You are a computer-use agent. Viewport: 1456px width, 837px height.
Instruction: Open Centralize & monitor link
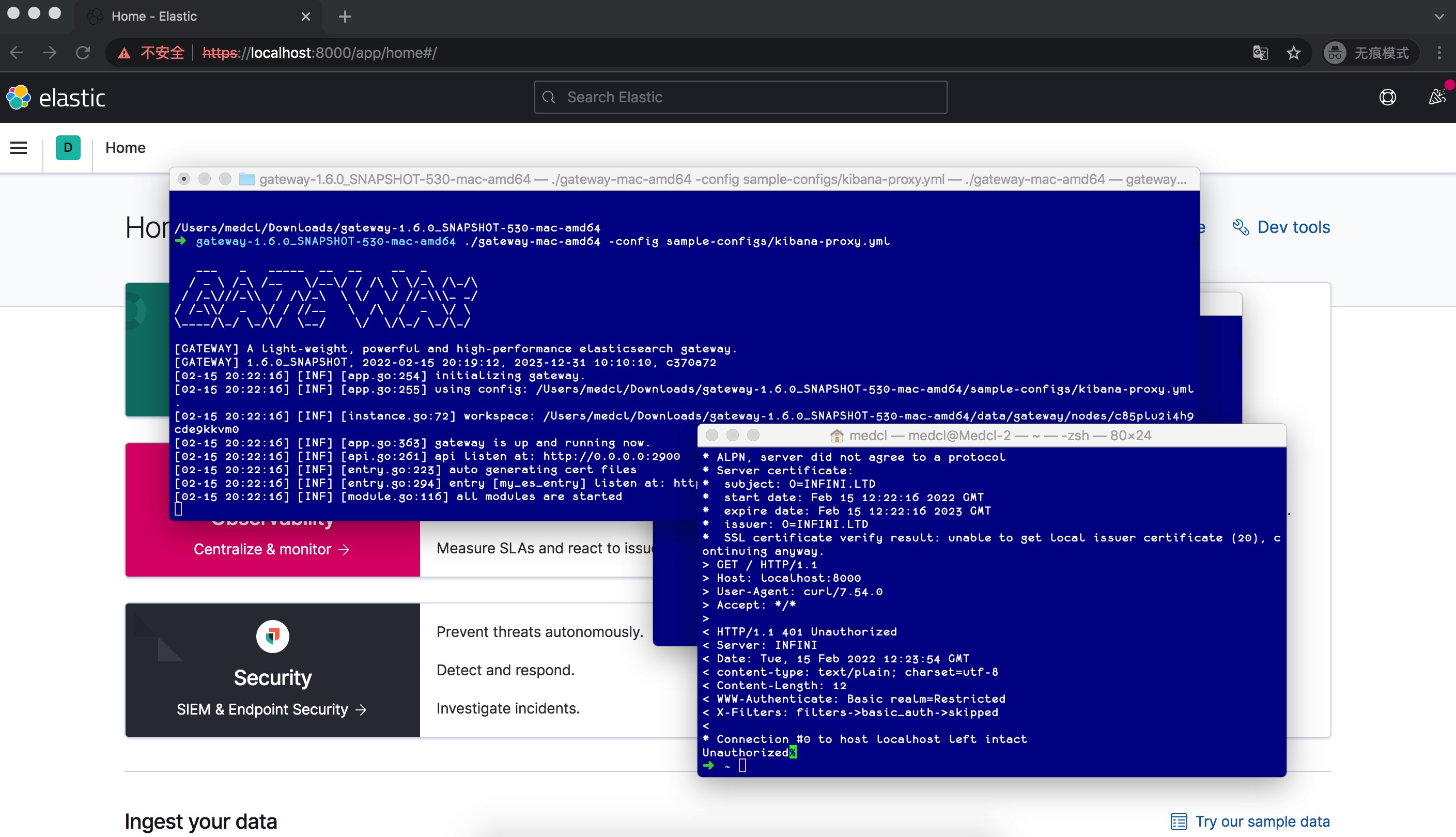(271, 549)
